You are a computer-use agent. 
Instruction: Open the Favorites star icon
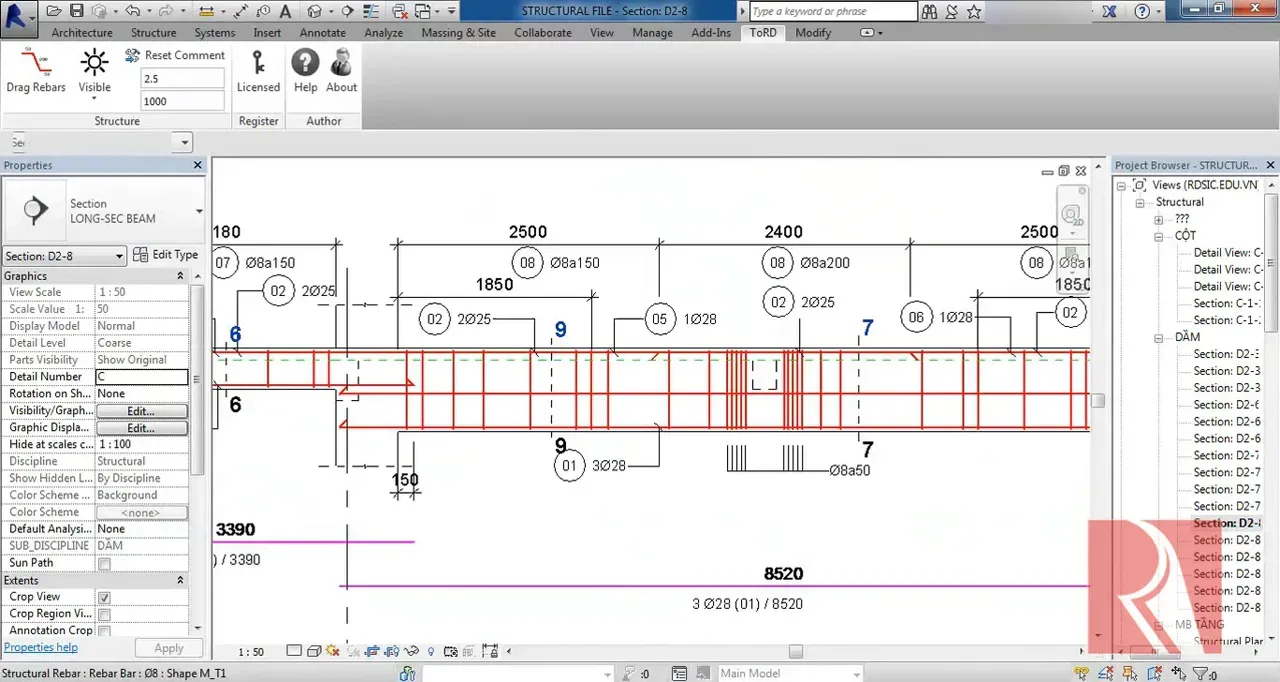(x=974, y=12)
